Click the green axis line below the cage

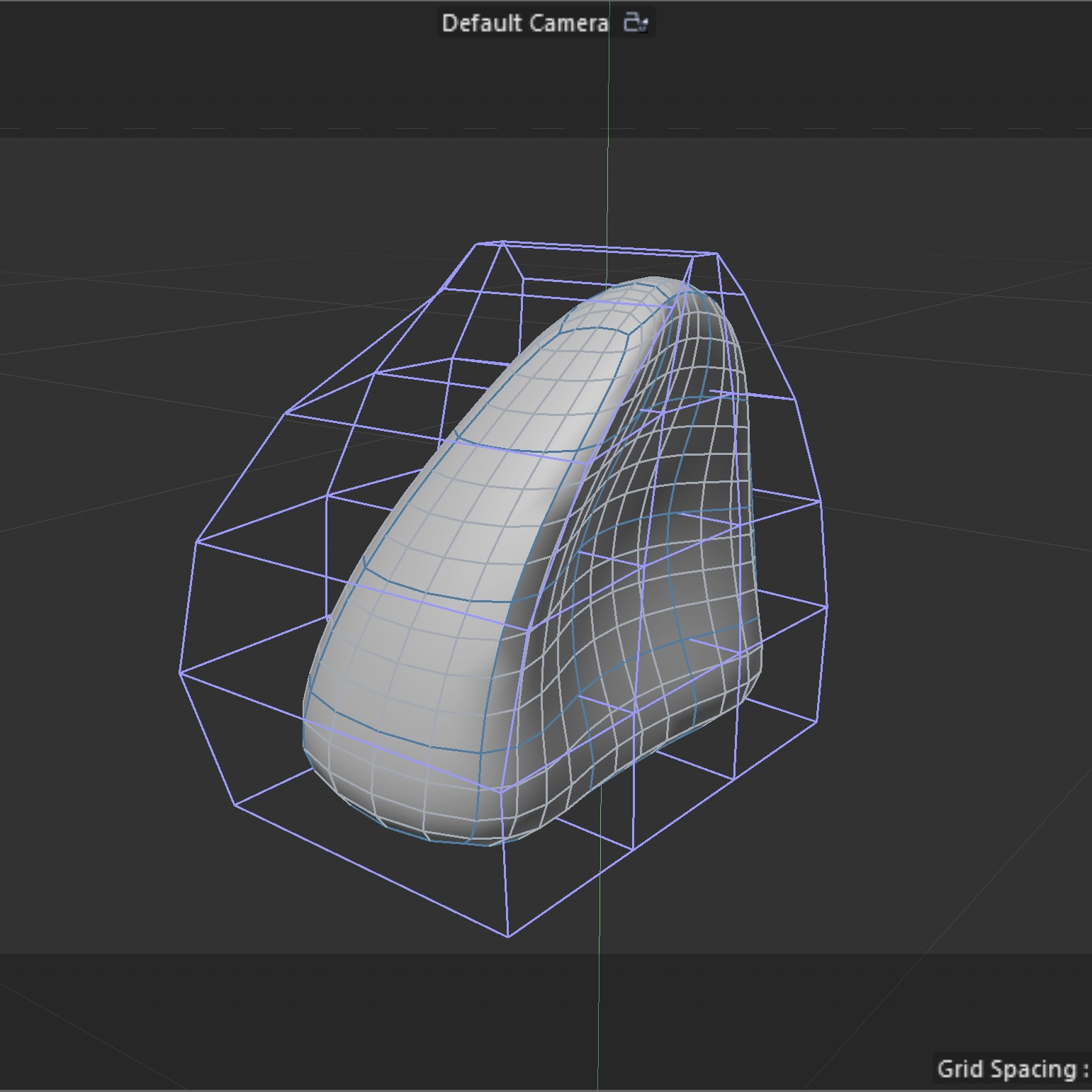click(599, 1006)
